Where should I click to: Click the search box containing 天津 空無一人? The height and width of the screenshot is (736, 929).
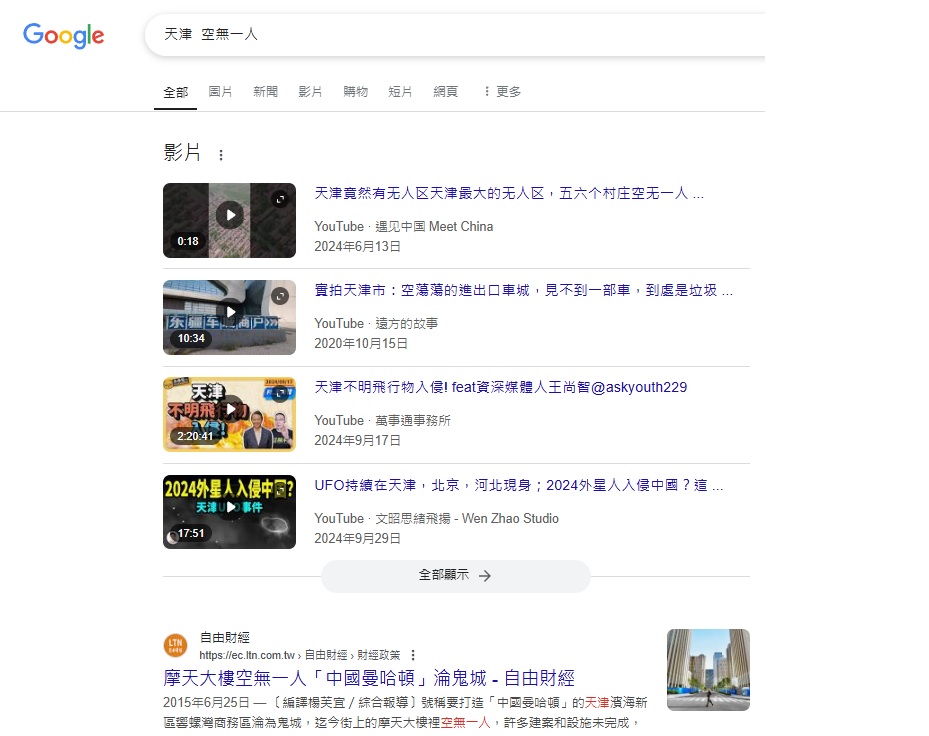[x=455, y=34]
